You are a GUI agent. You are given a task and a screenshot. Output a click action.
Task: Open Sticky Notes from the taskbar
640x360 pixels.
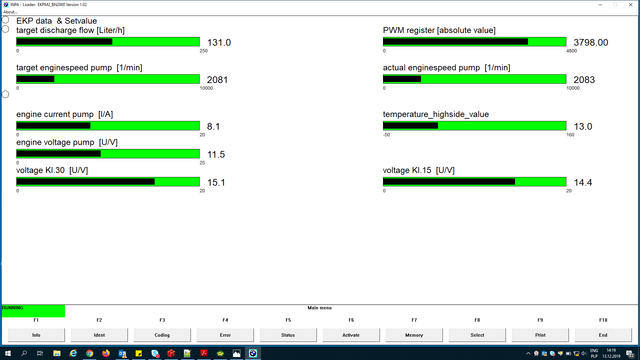(x=138, y=353)
